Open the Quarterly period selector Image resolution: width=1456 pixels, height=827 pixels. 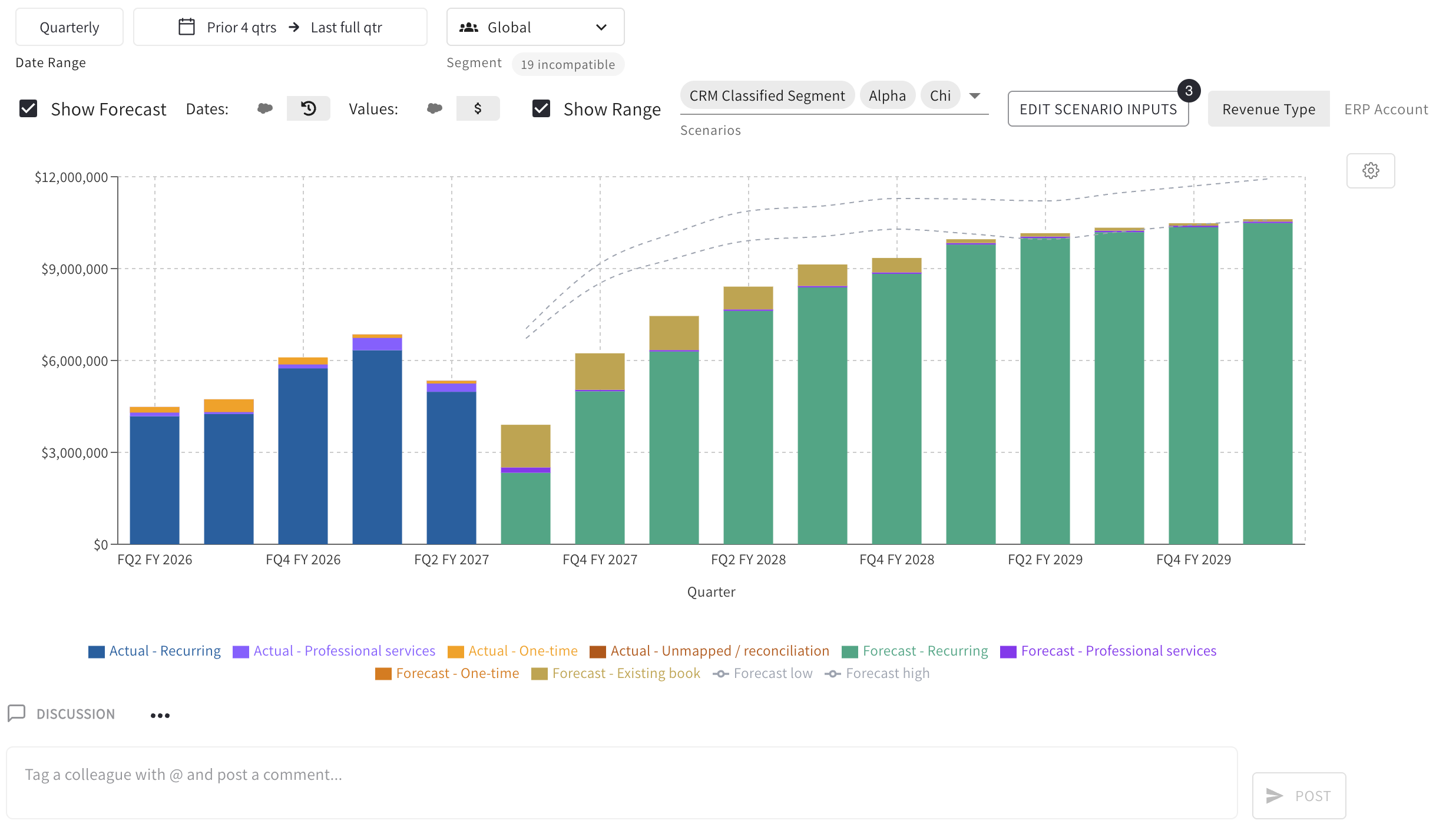[70, 27]
